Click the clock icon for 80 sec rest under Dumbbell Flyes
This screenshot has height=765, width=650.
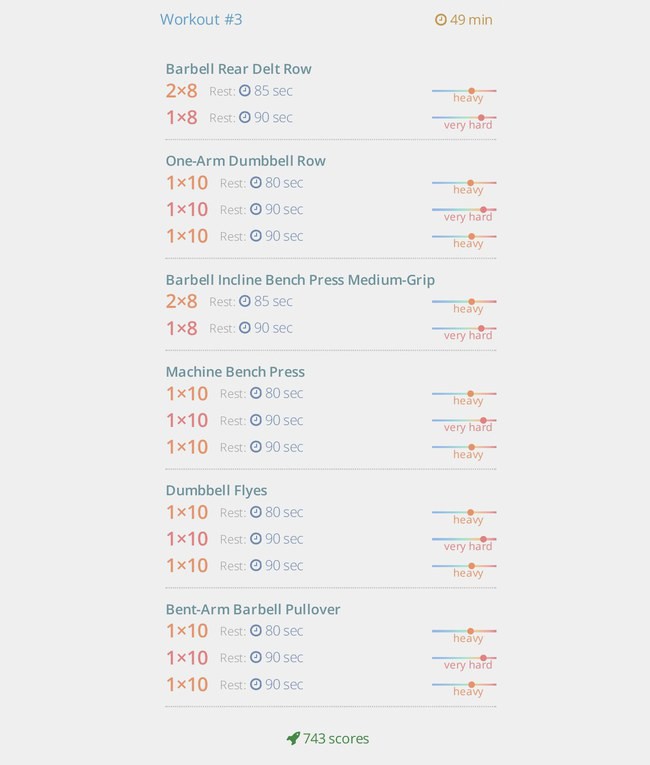pyautogui.click(x=256, y=512)
